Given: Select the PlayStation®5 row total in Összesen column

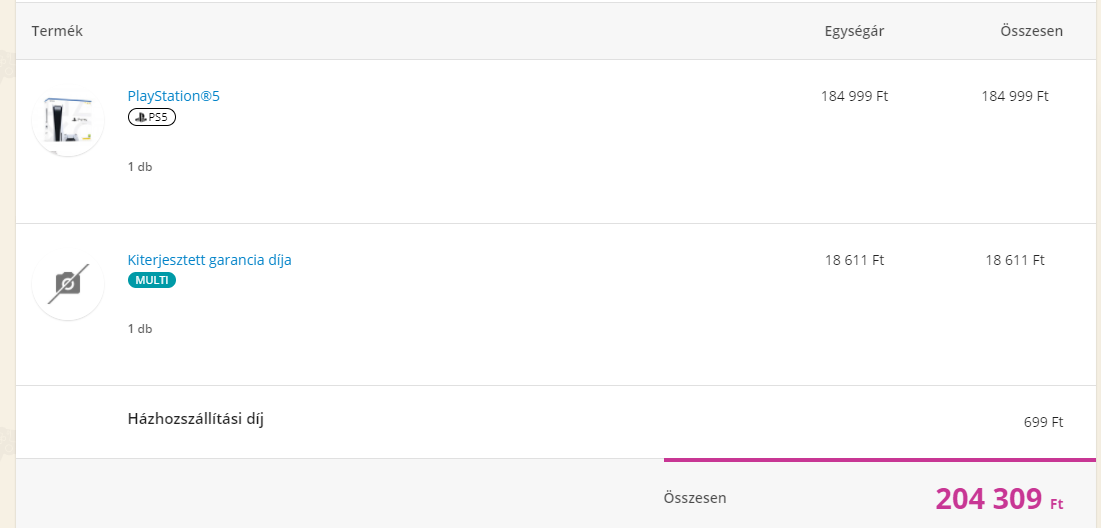Looking at the screenshot, I should point(1014,96).
